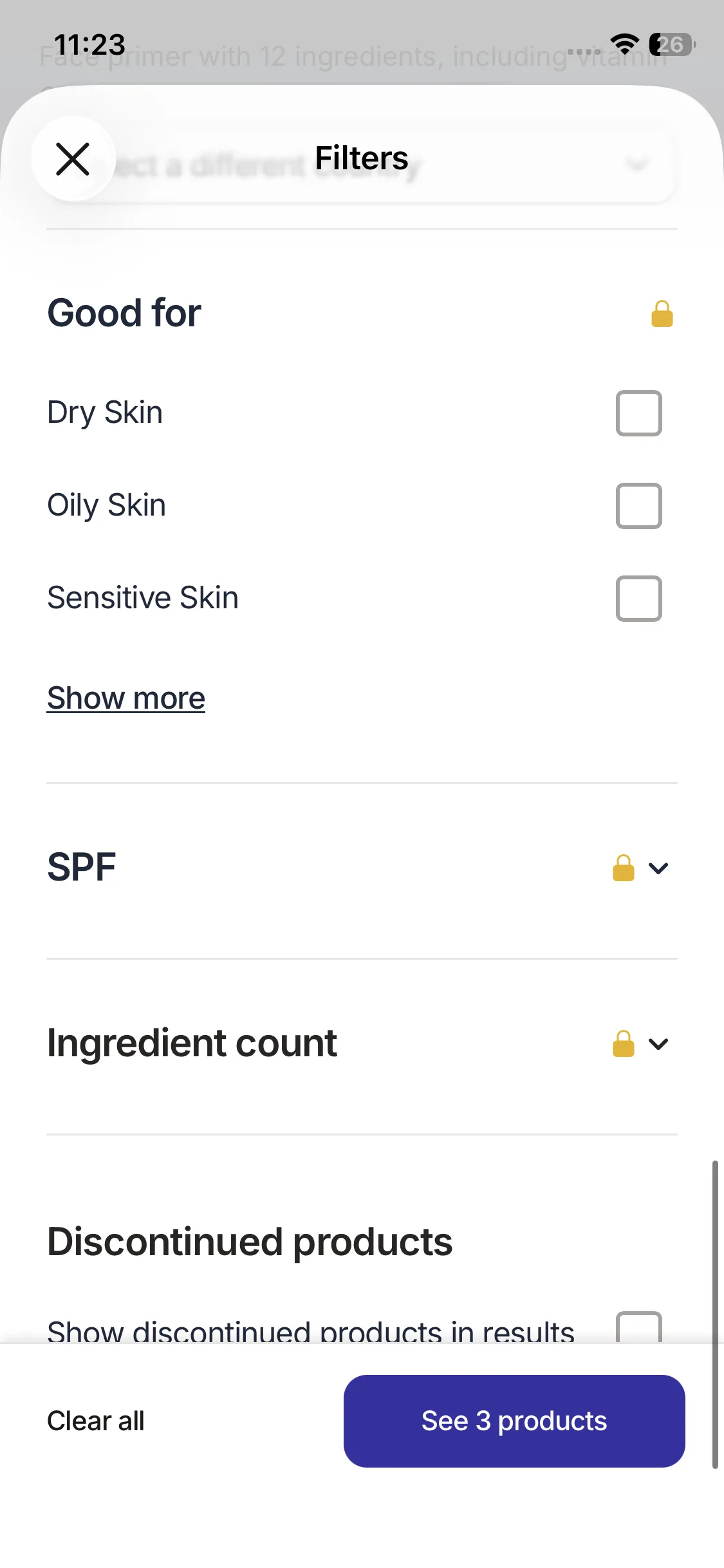The height and width of the screenshot is (1568, 724).
Task: Tap the lock icon beside Good for
Action: tap(662, 314)
